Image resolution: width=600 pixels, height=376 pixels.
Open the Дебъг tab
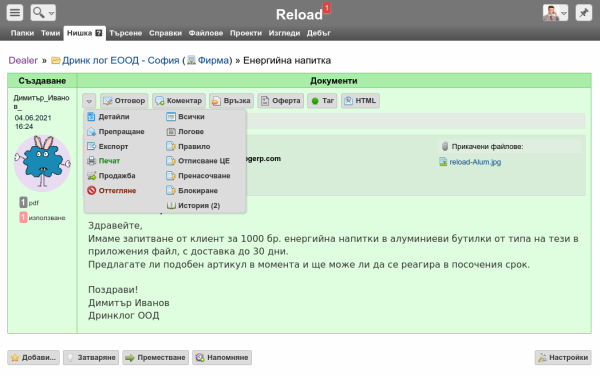[x=318, y=33]
